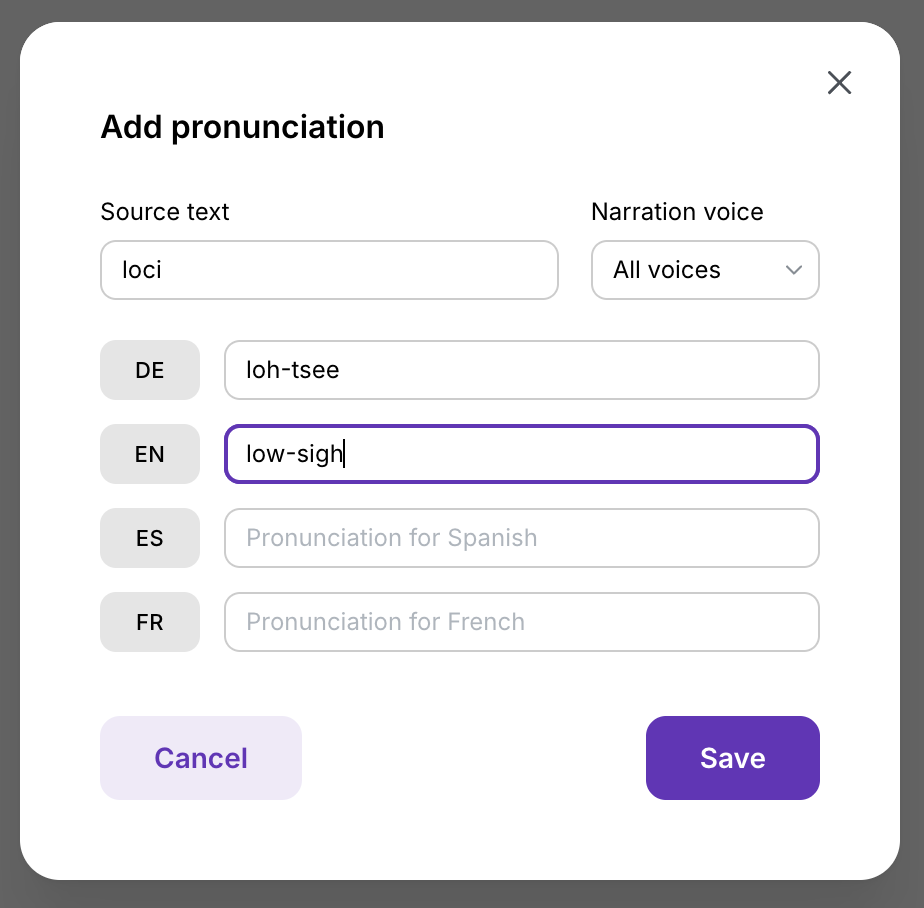The image size is (924, 908).
Task: Open the Narration voice dropdown
Action: pyautogui.click(x=705, y=270)
